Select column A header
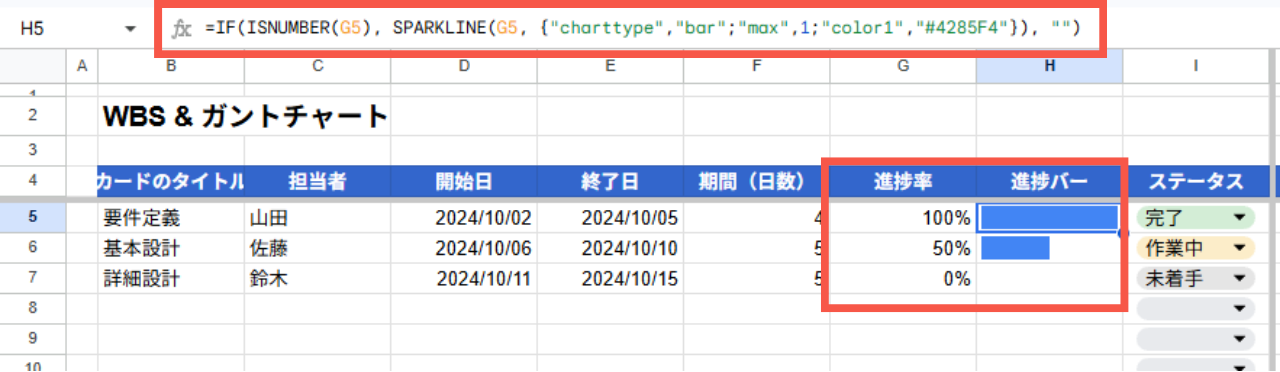Screen dimensions: 1280x372 82,66
